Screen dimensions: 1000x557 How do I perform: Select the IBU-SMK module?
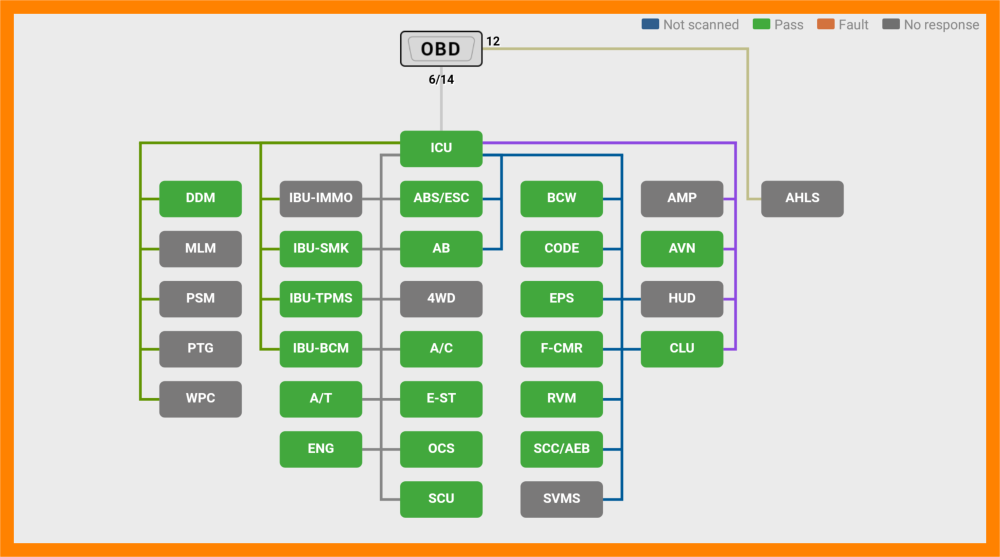321,249
